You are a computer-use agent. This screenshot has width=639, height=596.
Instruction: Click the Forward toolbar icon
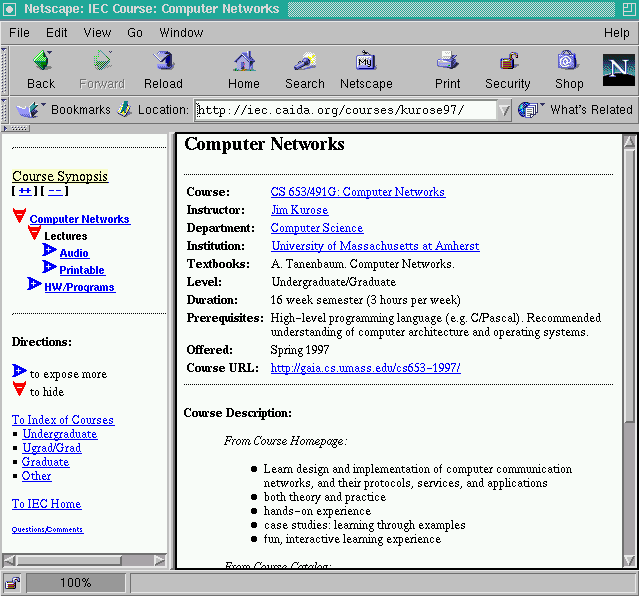102,61
